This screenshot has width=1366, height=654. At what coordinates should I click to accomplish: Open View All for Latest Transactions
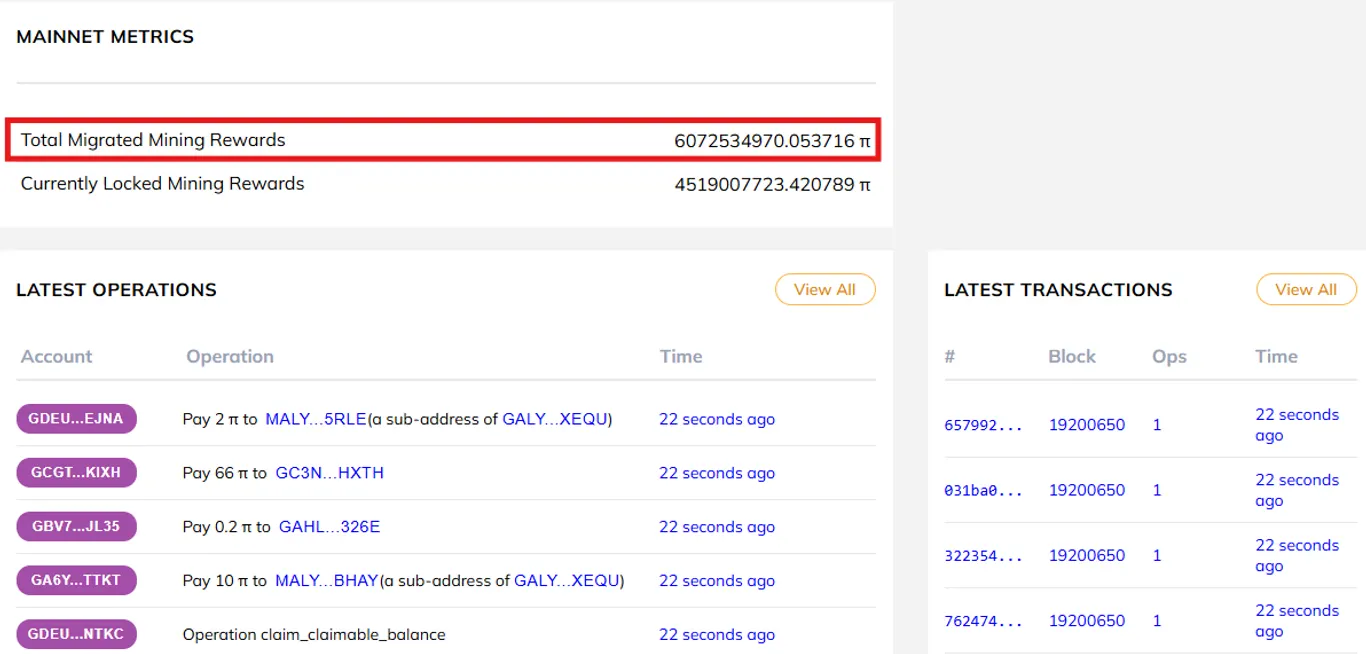pyautogui.click(x=1306, y=289)
